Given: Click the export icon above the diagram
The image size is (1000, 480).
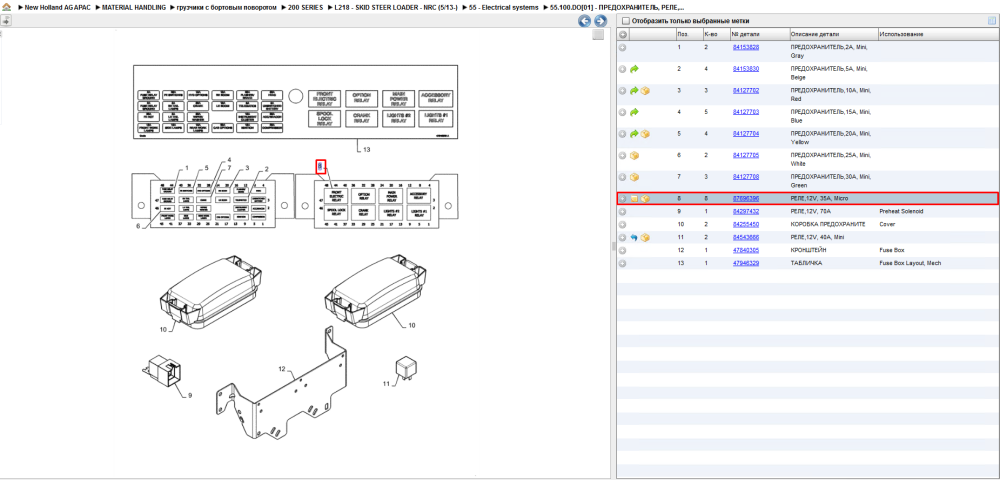Looking at the screenshot, I should [x=6, y=21].
